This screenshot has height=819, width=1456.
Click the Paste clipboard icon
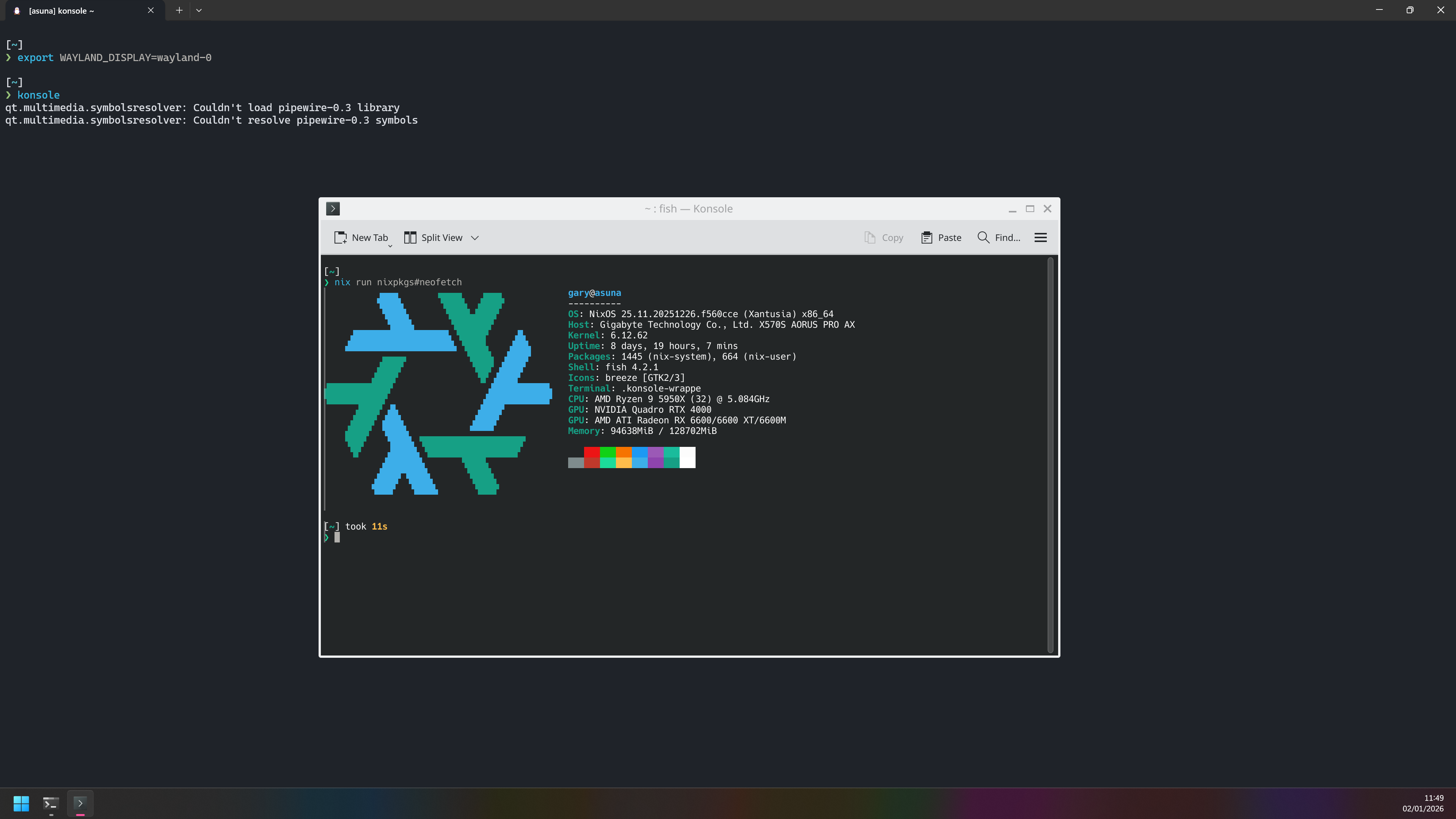(x=927, y=237)
